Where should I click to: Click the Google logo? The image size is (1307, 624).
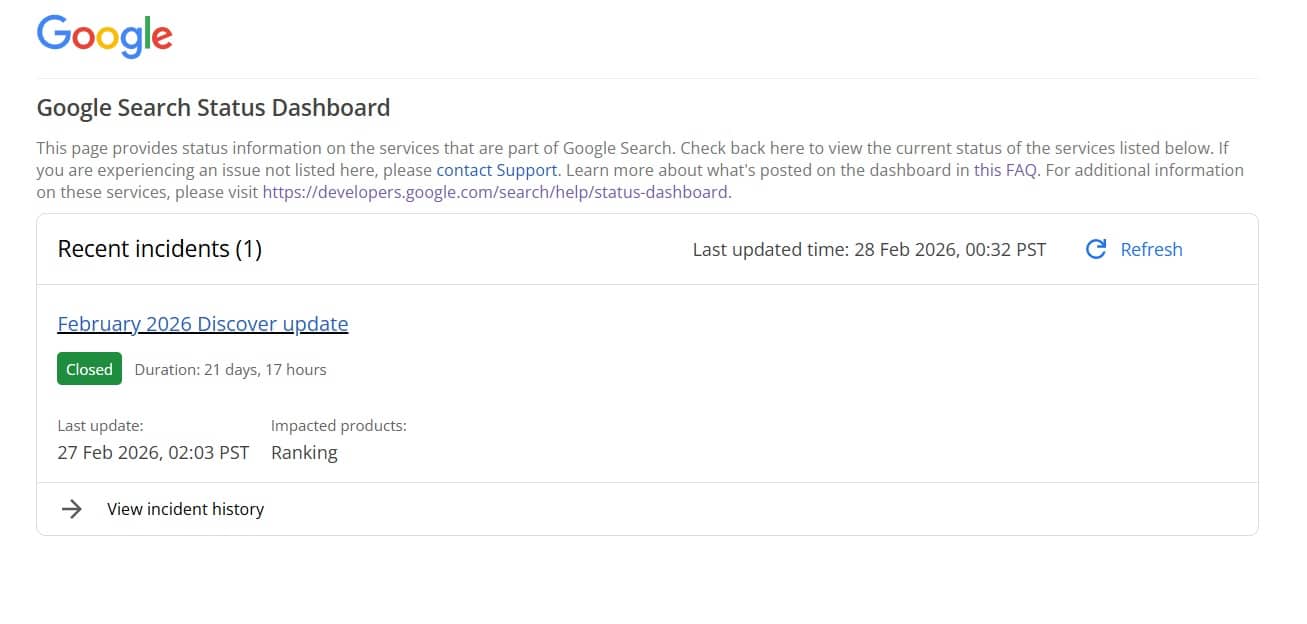pyautogui.click(x=104, y=37)
